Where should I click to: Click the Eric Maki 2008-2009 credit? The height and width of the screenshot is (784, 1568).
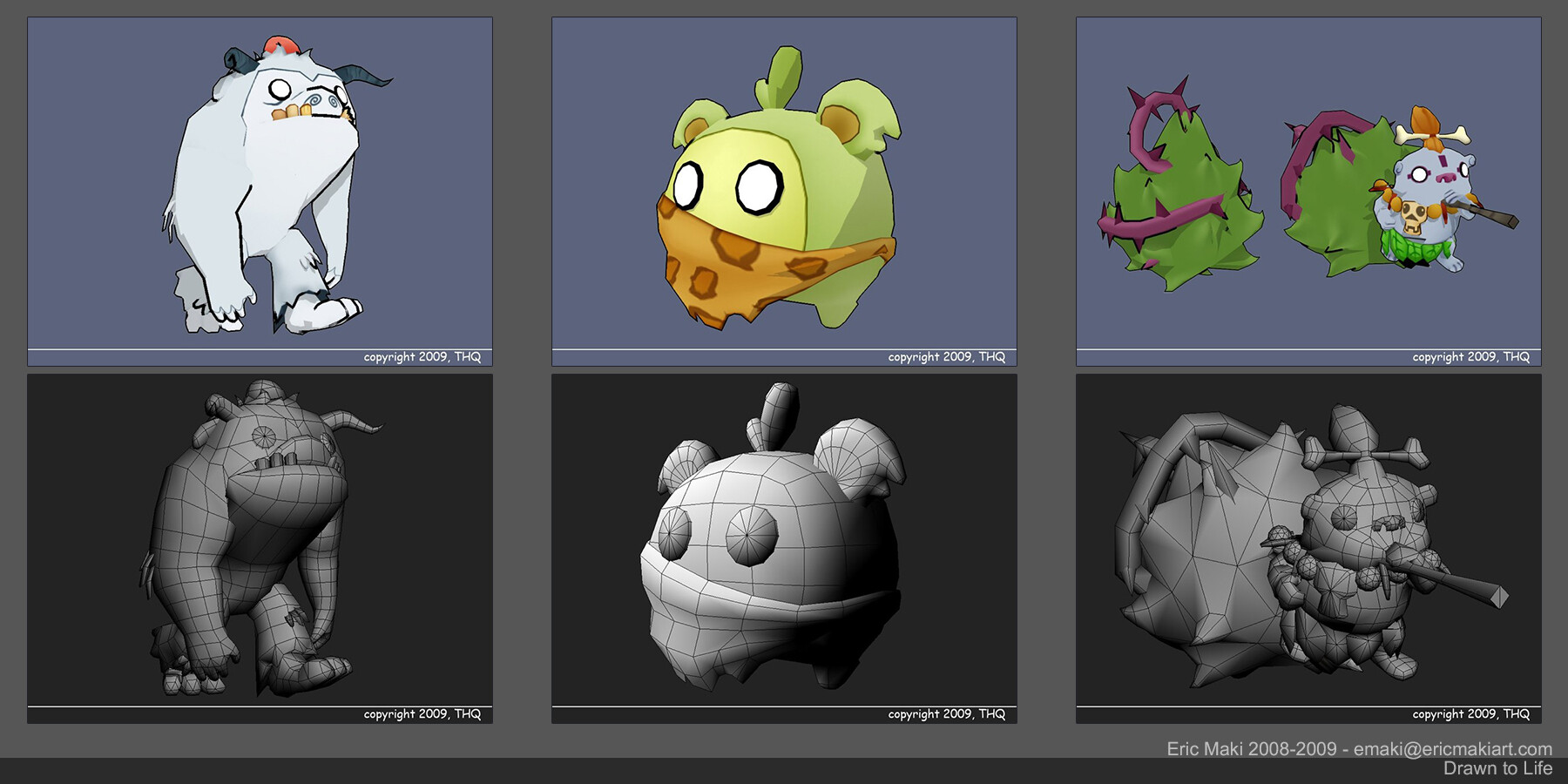(x=1251, y=749)
